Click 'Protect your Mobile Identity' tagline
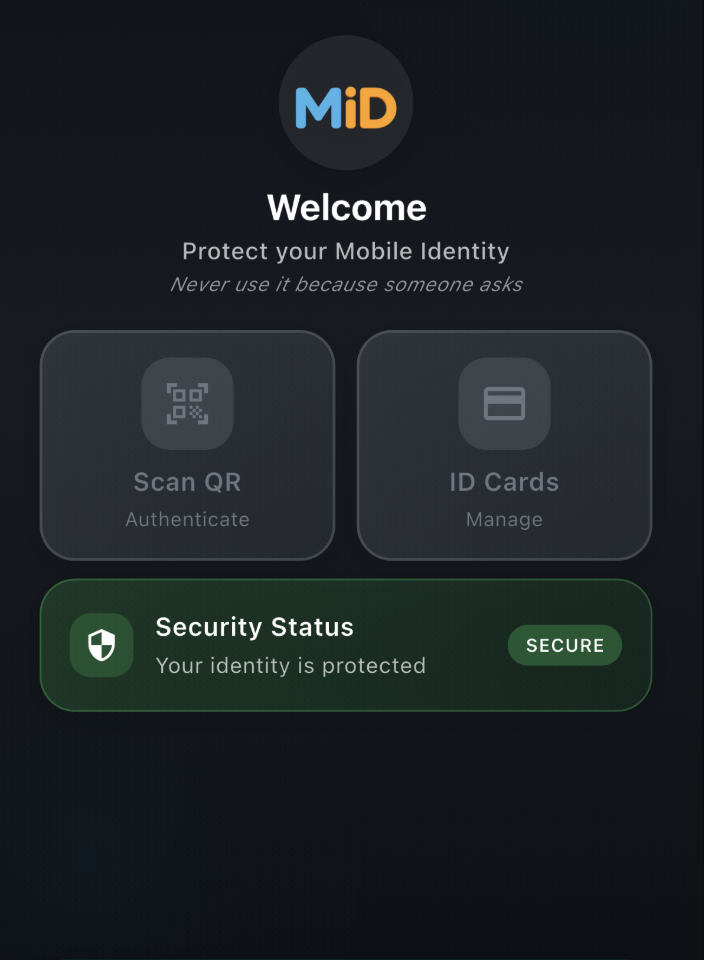 (346, 251)
